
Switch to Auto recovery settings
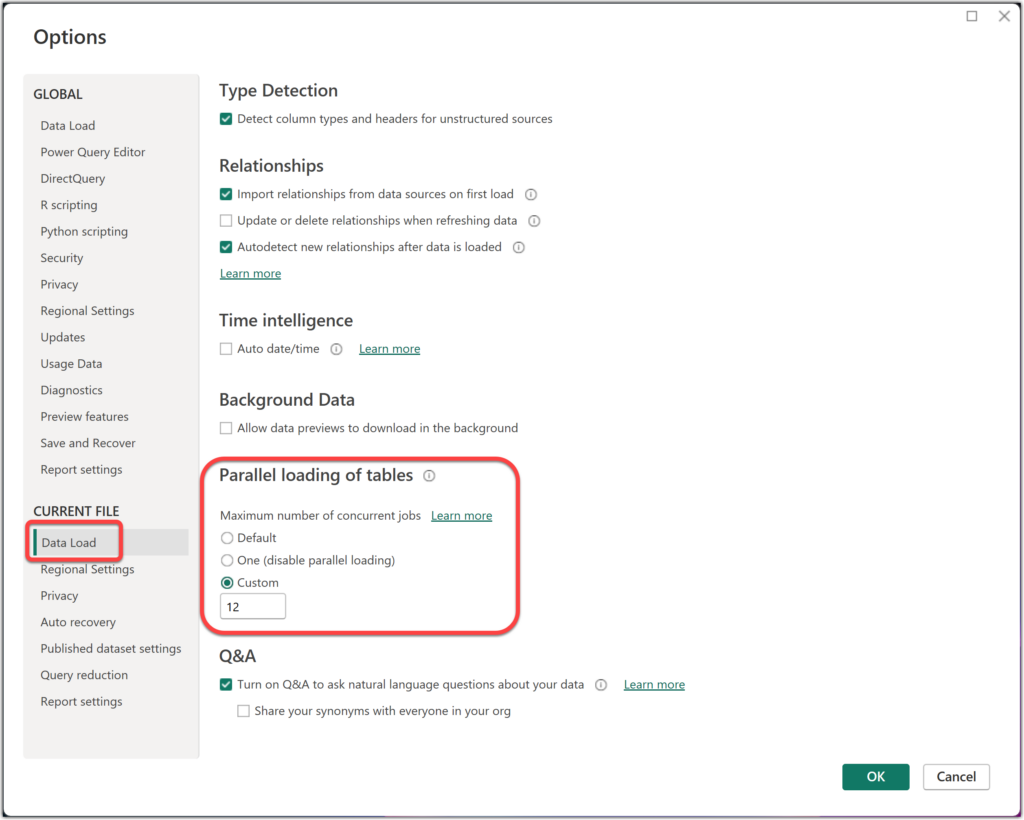click(x=78, y=621)
